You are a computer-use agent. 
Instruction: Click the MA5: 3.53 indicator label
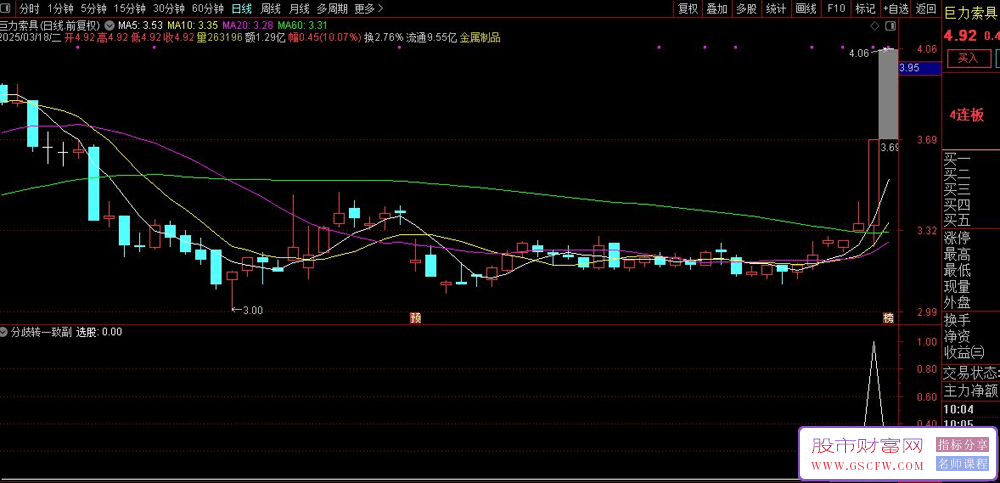click(x=140, y=26)
